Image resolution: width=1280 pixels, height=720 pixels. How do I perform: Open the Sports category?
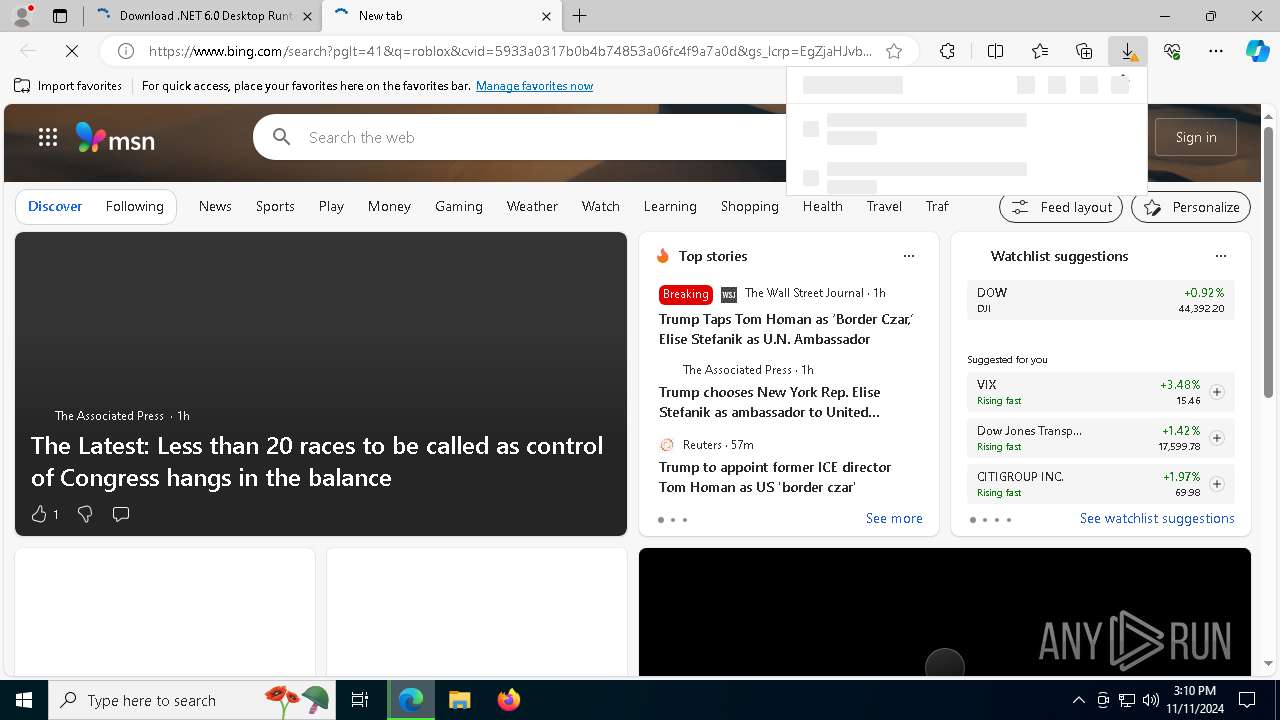tap(275, 207)
